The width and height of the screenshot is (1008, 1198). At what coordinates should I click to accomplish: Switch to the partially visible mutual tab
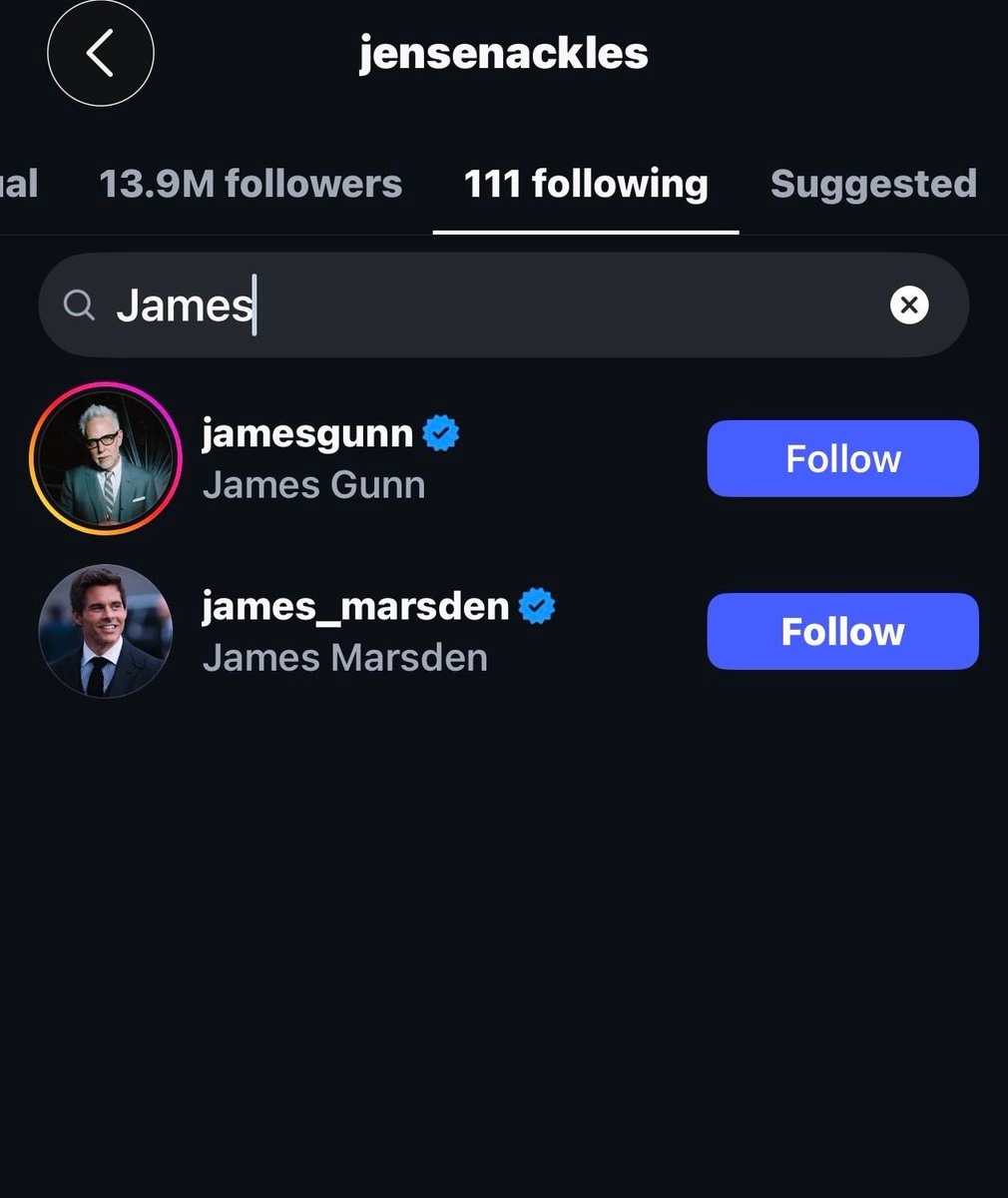(19, 184)
